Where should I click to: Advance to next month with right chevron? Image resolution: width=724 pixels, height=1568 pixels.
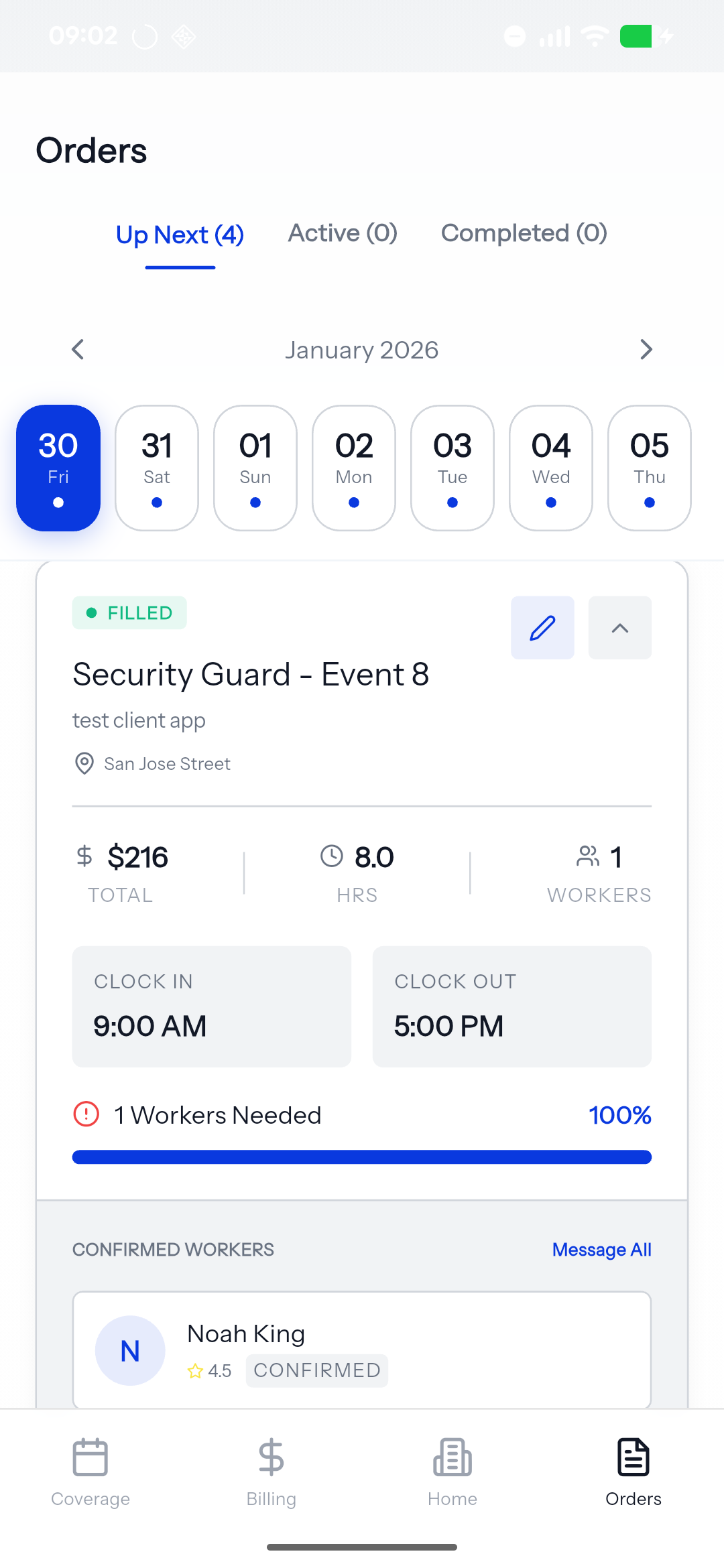(x=646, y=349)
